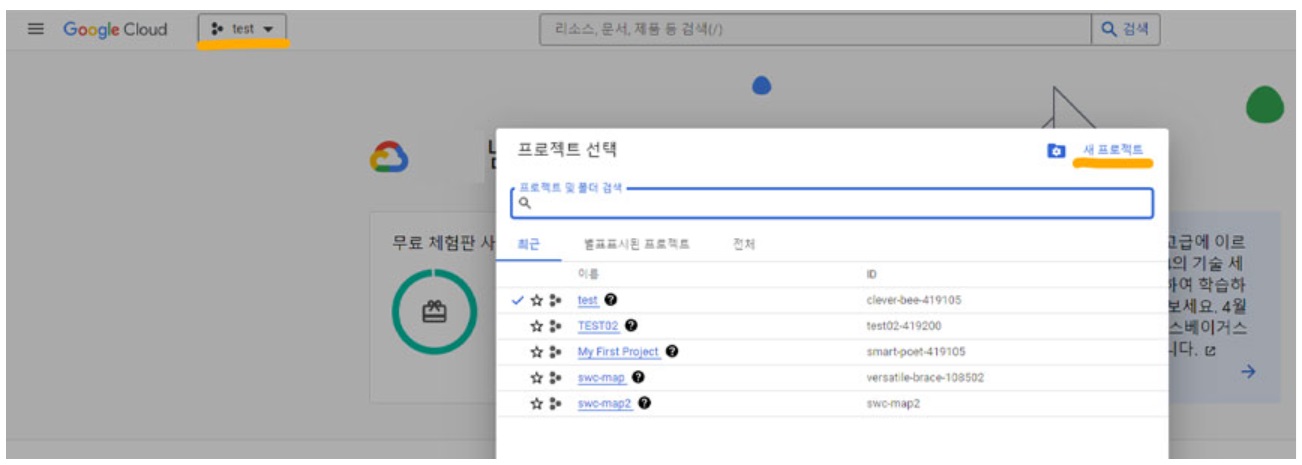This screenshot has height=465, width=1302.
Task: Click help icon next to TEST02
Action: pyautogui.click(x=632, y=326)
